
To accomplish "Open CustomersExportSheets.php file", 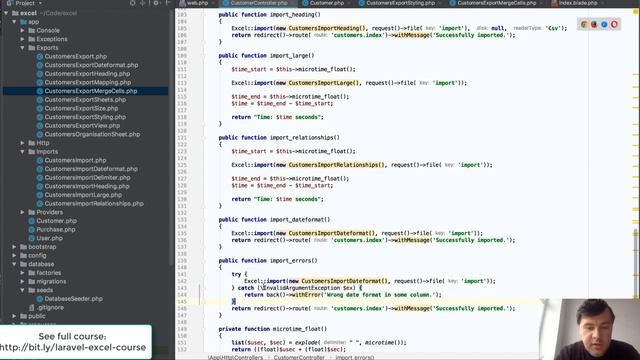I will 85,100.
